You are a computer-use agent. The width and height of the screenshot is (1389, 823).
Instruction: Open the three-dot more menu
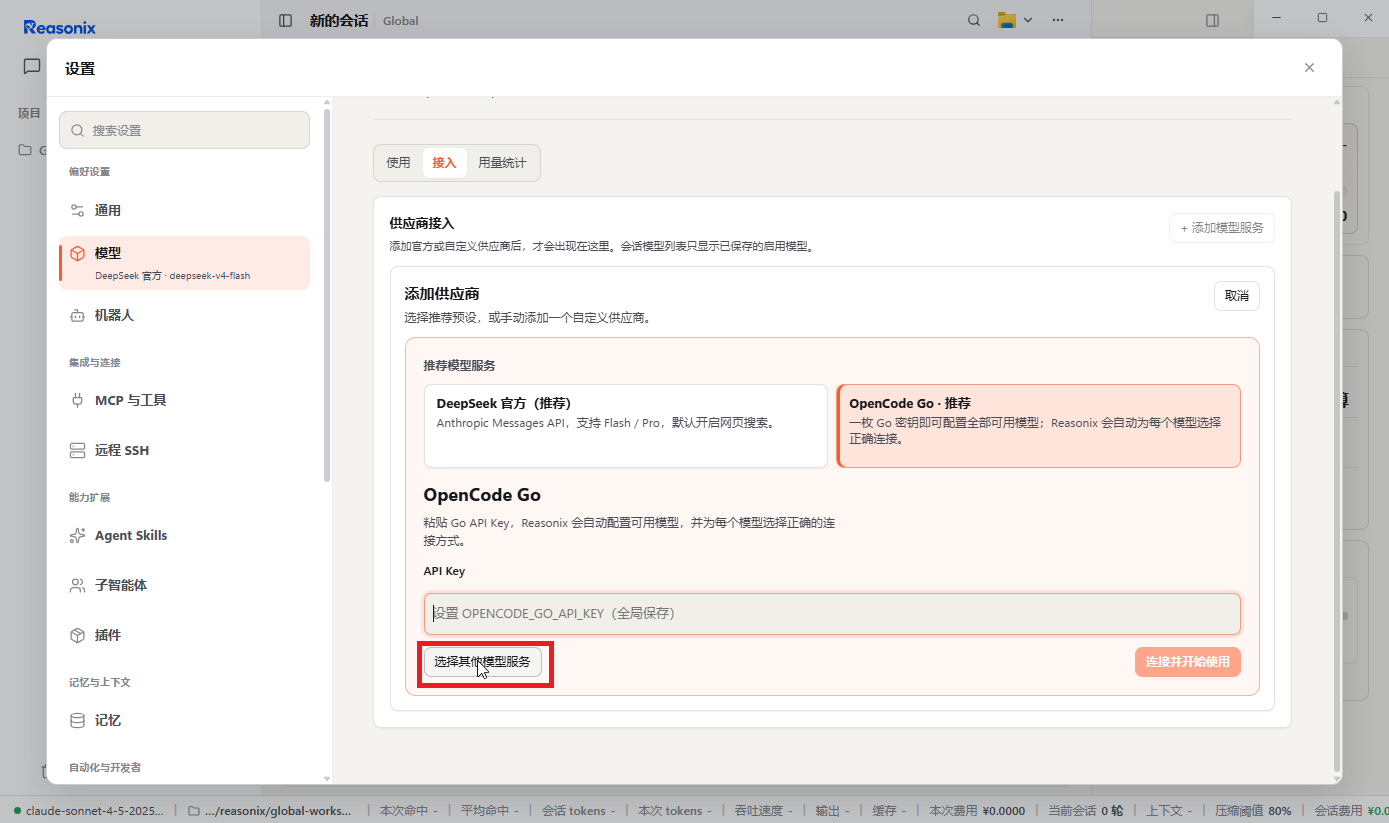click(1058, 20)
